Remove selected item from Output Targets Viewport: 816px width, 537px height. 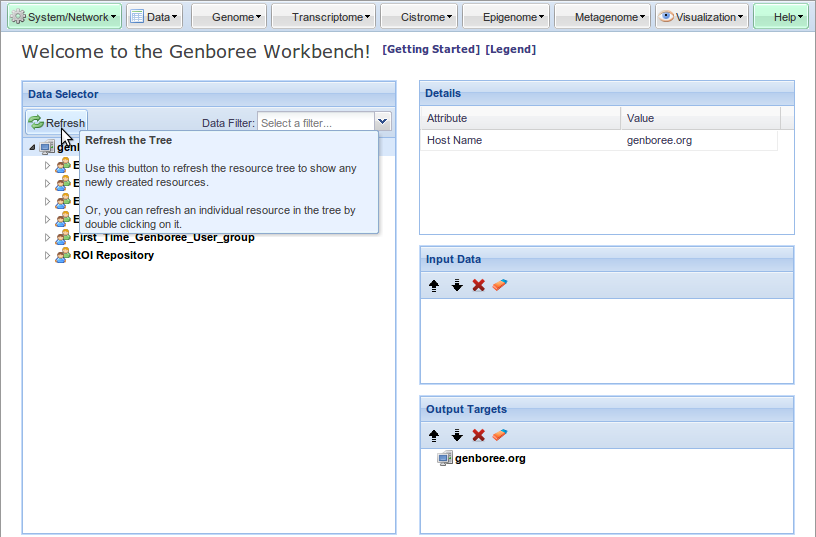pos(479,435)
